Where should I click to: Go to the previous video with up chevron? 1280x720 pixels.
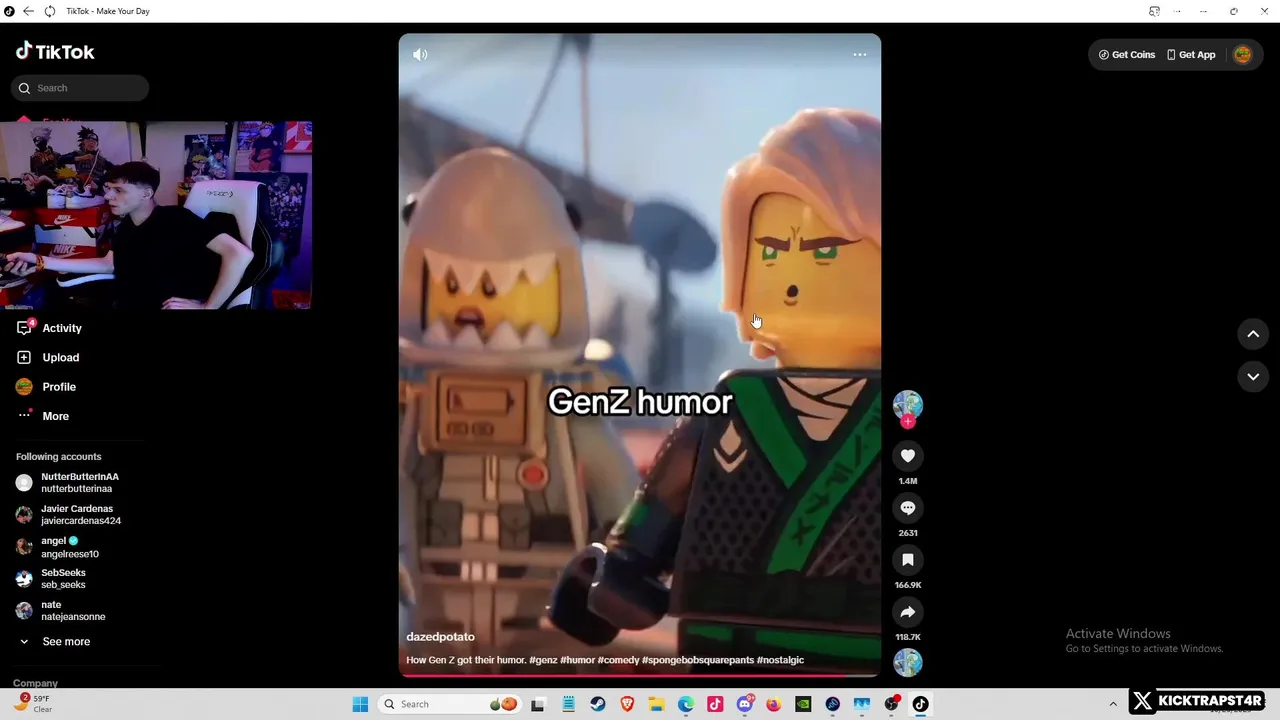point(1253,334)
